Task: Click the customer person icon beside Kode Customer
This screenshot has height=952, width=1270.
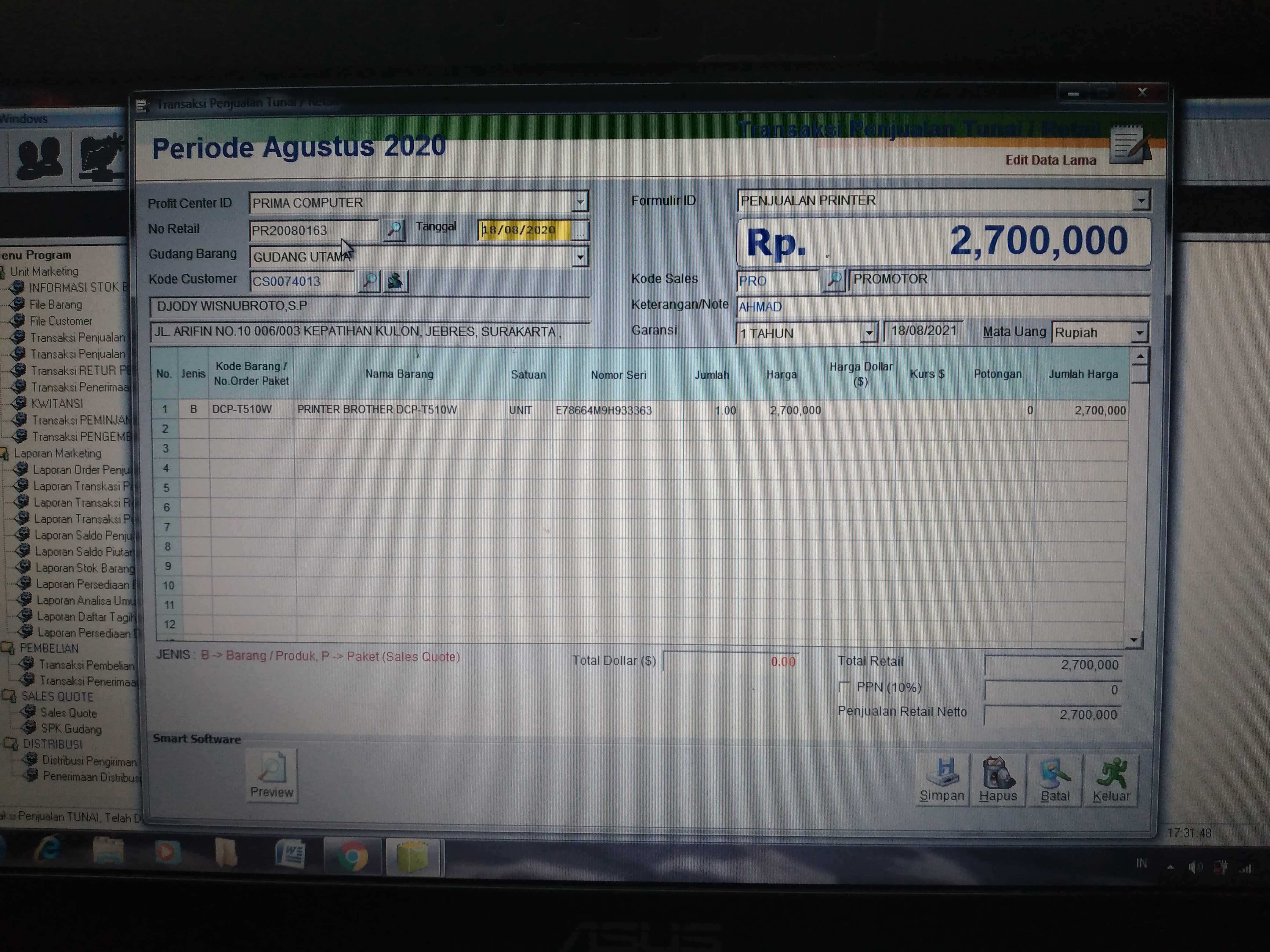Action: point(395,281)
